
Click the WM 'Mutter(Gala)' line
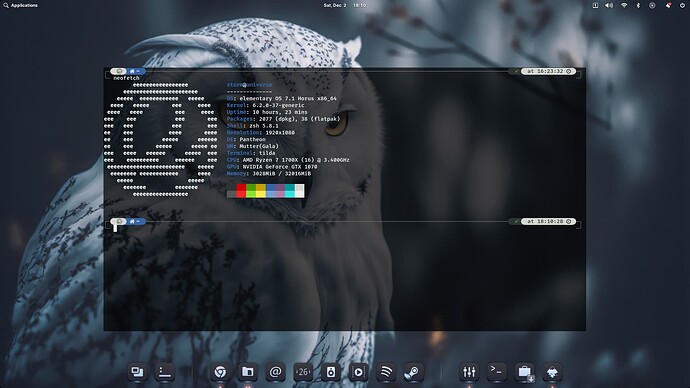pyautogui.click(x=253, y=146)
